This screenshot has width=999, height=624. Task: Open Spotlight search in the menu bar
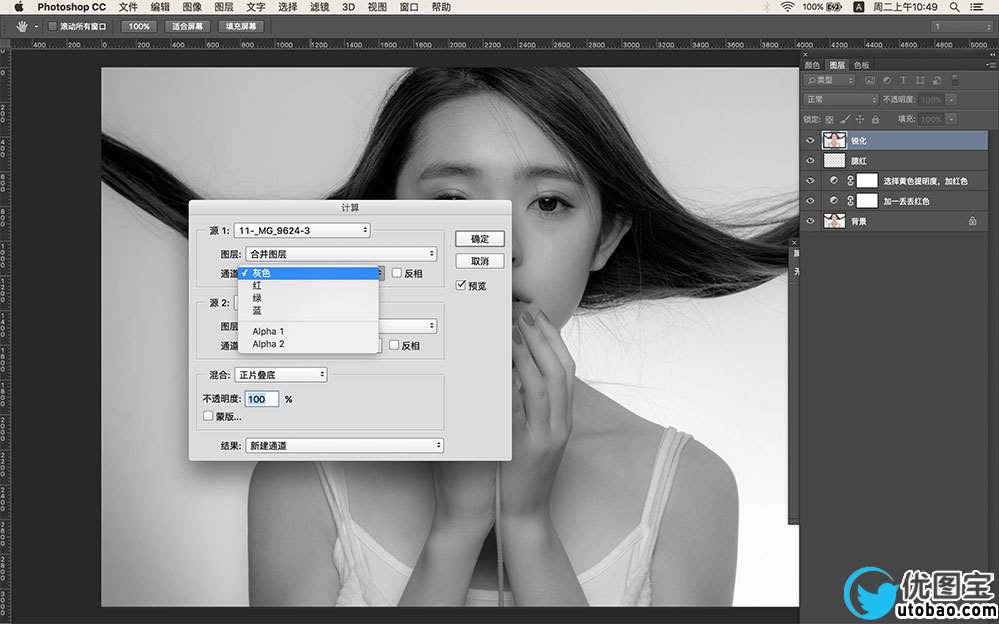(x=954, y=7)
